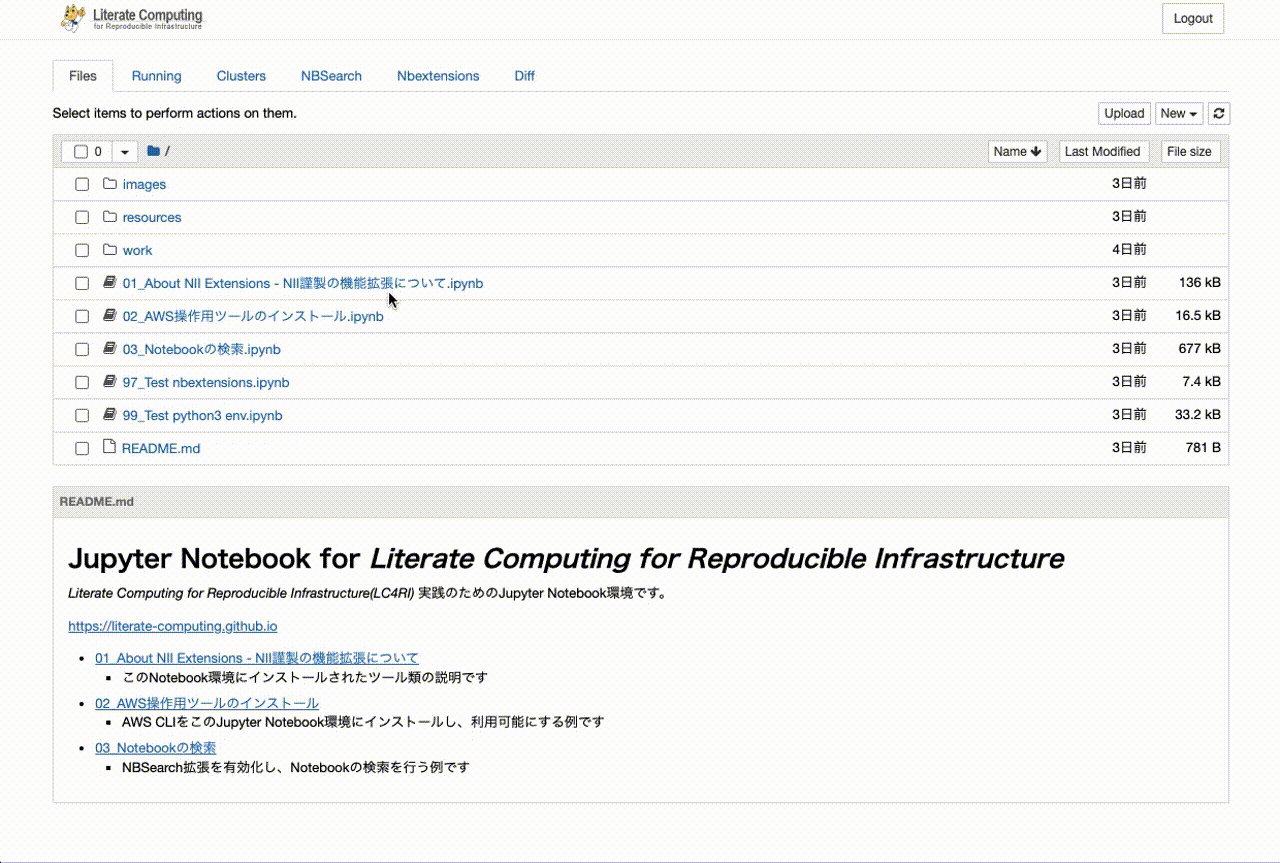Switch to the Diff tab
The width and height of the screenshot is (1280, 863).
524,76
